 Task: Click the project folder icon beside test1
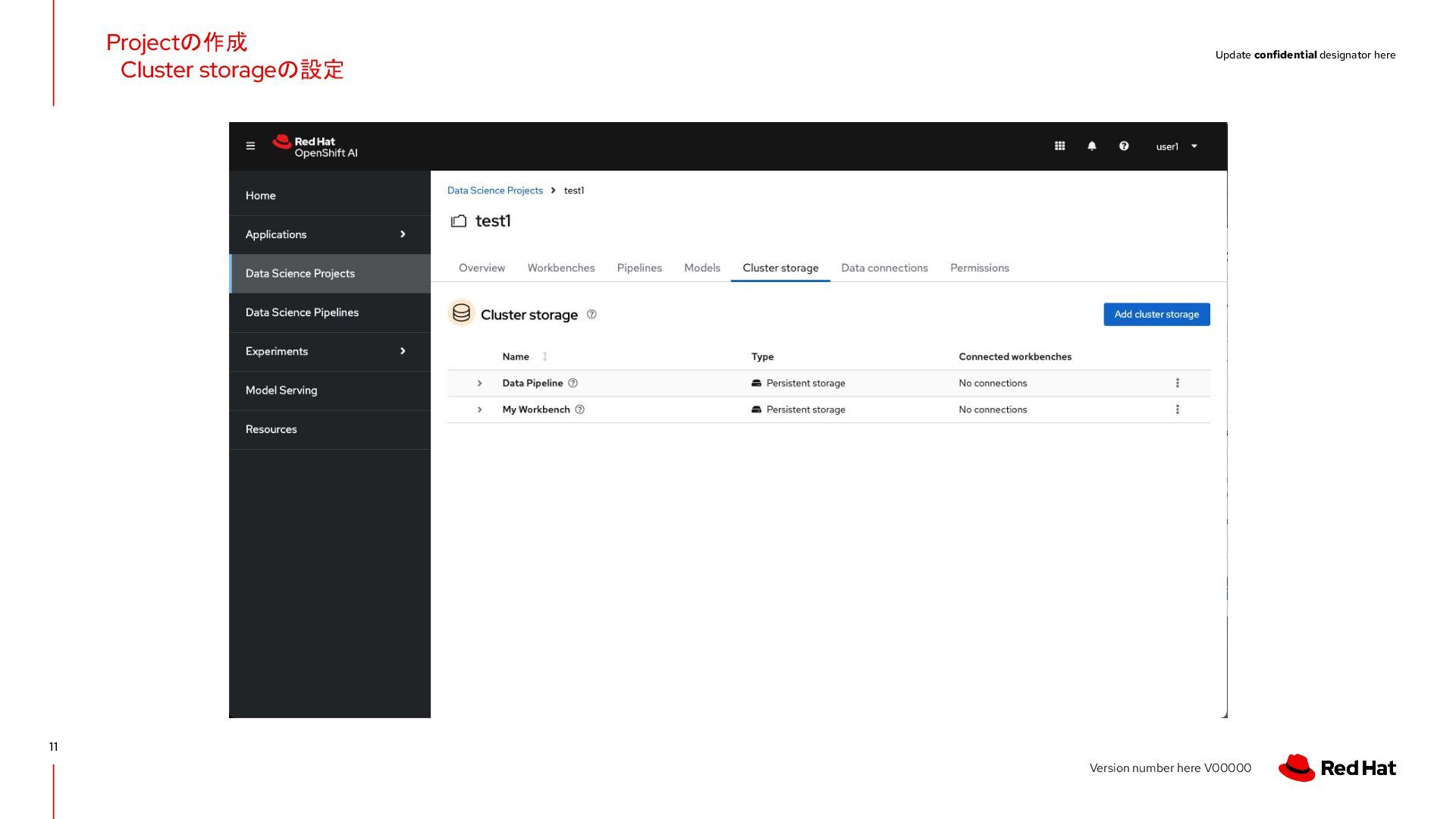click(x=459, y=221)
